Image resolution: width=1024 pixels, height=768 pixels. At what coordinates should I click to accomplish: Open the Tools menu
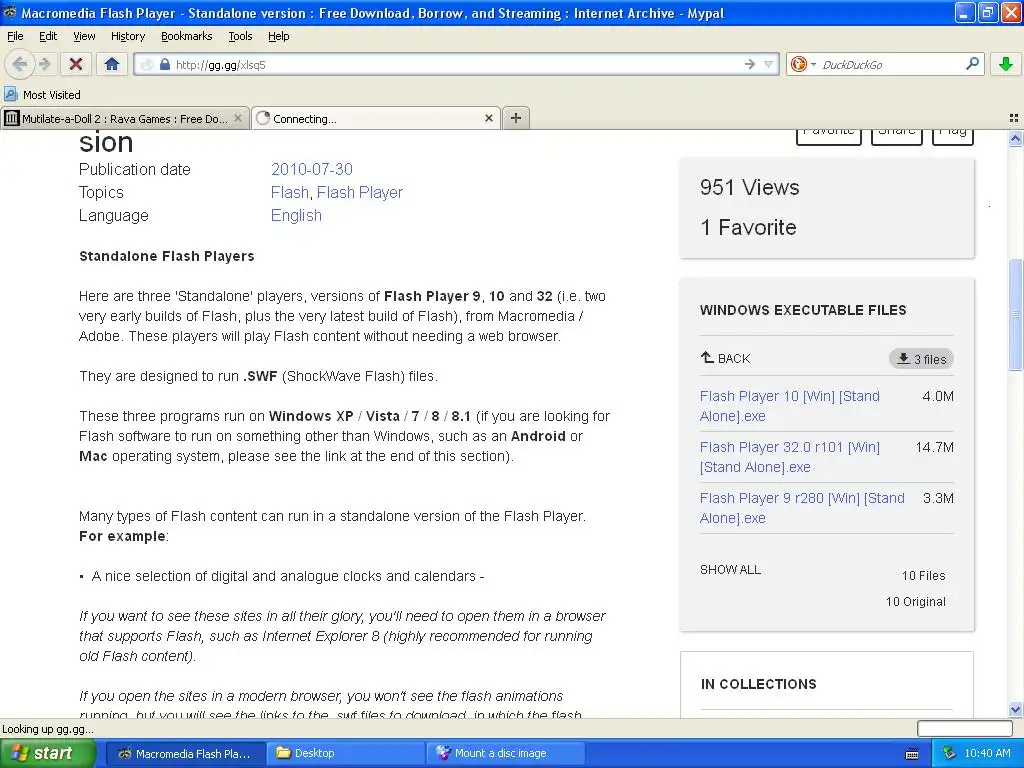click(x=240, y=36)
